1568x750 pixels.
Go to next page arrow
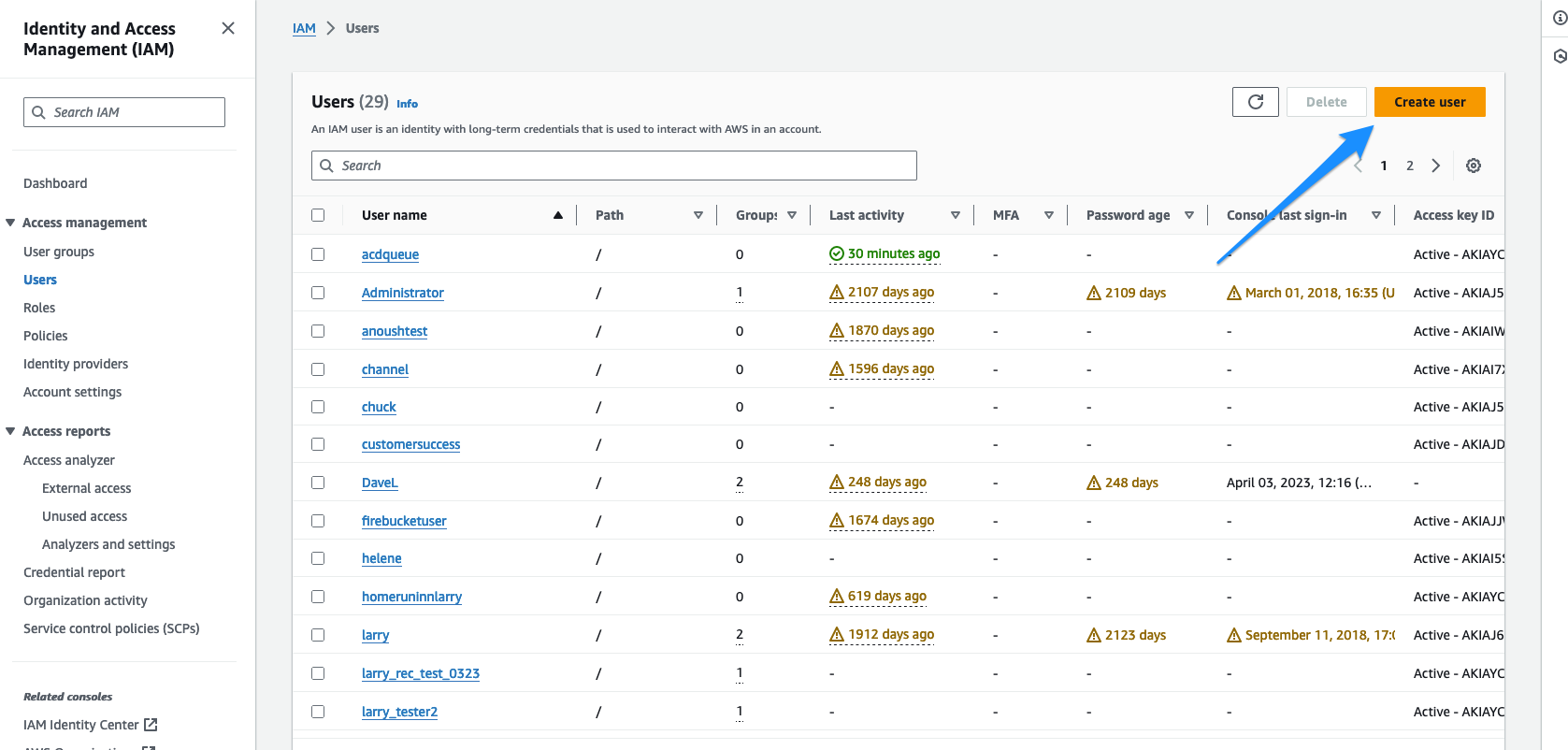tap(1436, 166)
